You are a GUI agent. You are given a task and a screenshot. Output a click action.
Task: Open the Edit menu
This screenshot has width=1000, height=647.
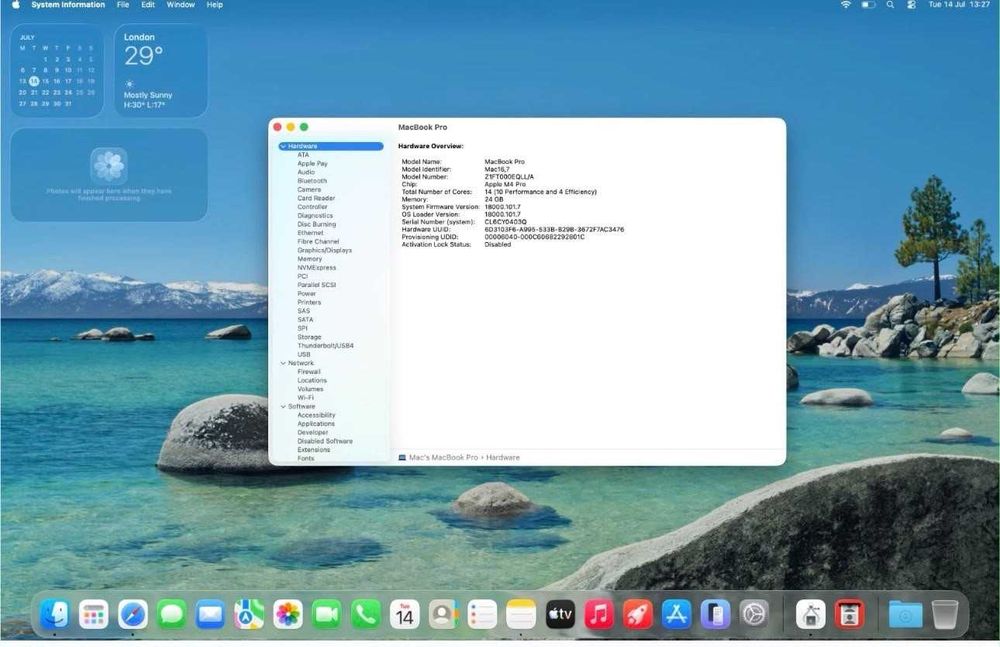coord(148,4)
